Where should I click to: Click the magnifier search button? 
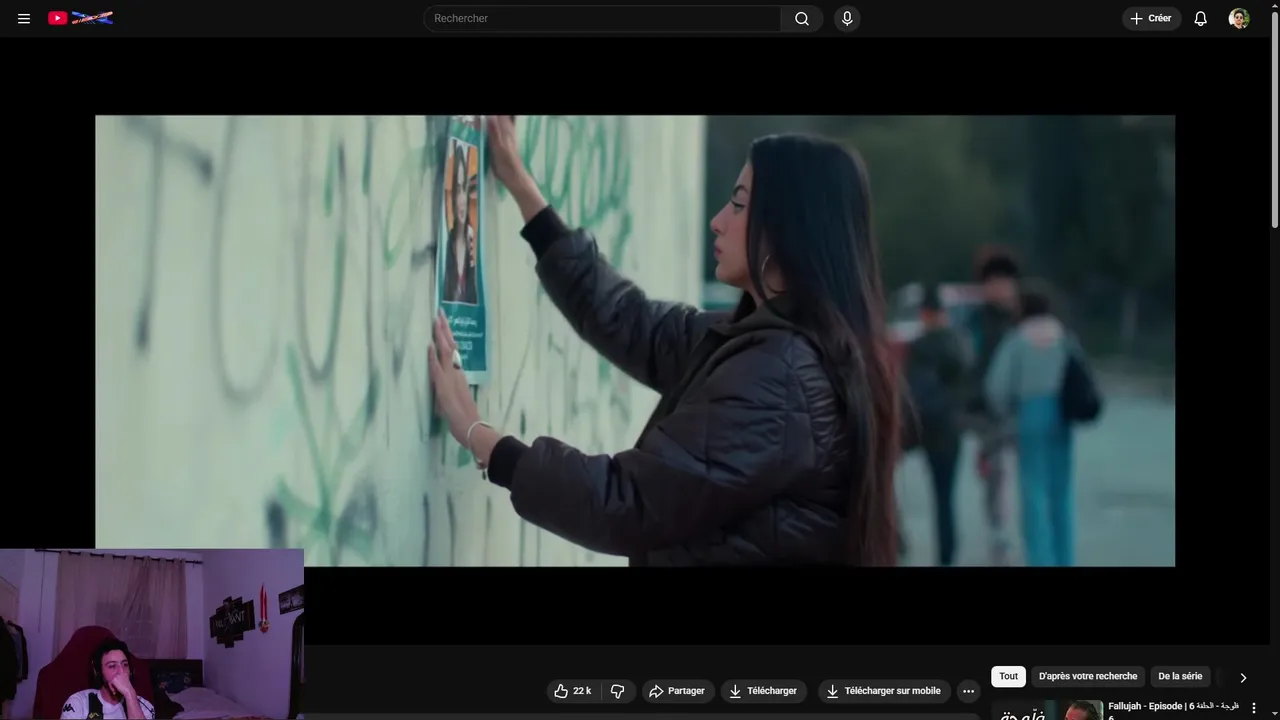(x=802, y=18)
